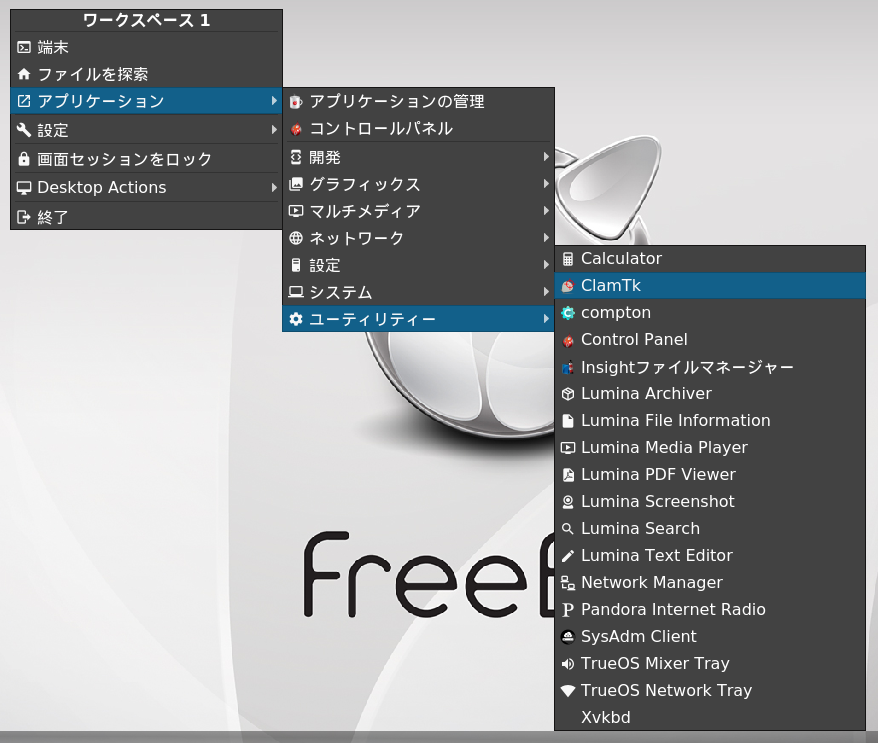Click the Insightファイルマネージャー icon
The width and height of the screenshot is (878, 743).
[x=568, y=367]
